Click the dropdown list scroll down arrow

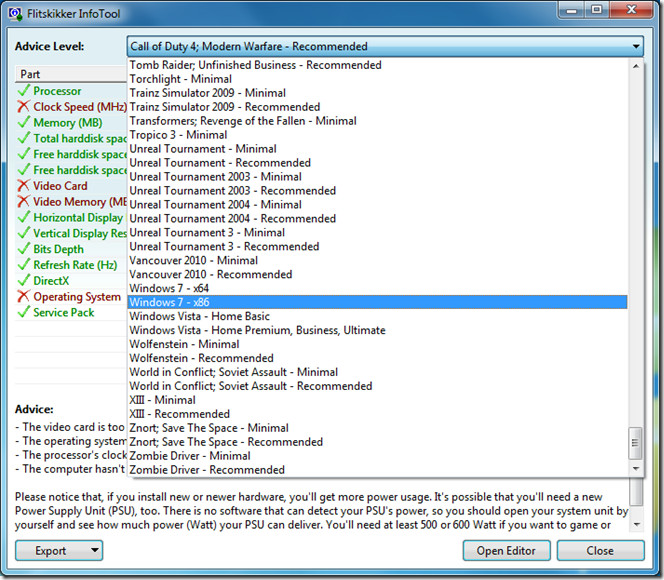[x=636, y=468]
